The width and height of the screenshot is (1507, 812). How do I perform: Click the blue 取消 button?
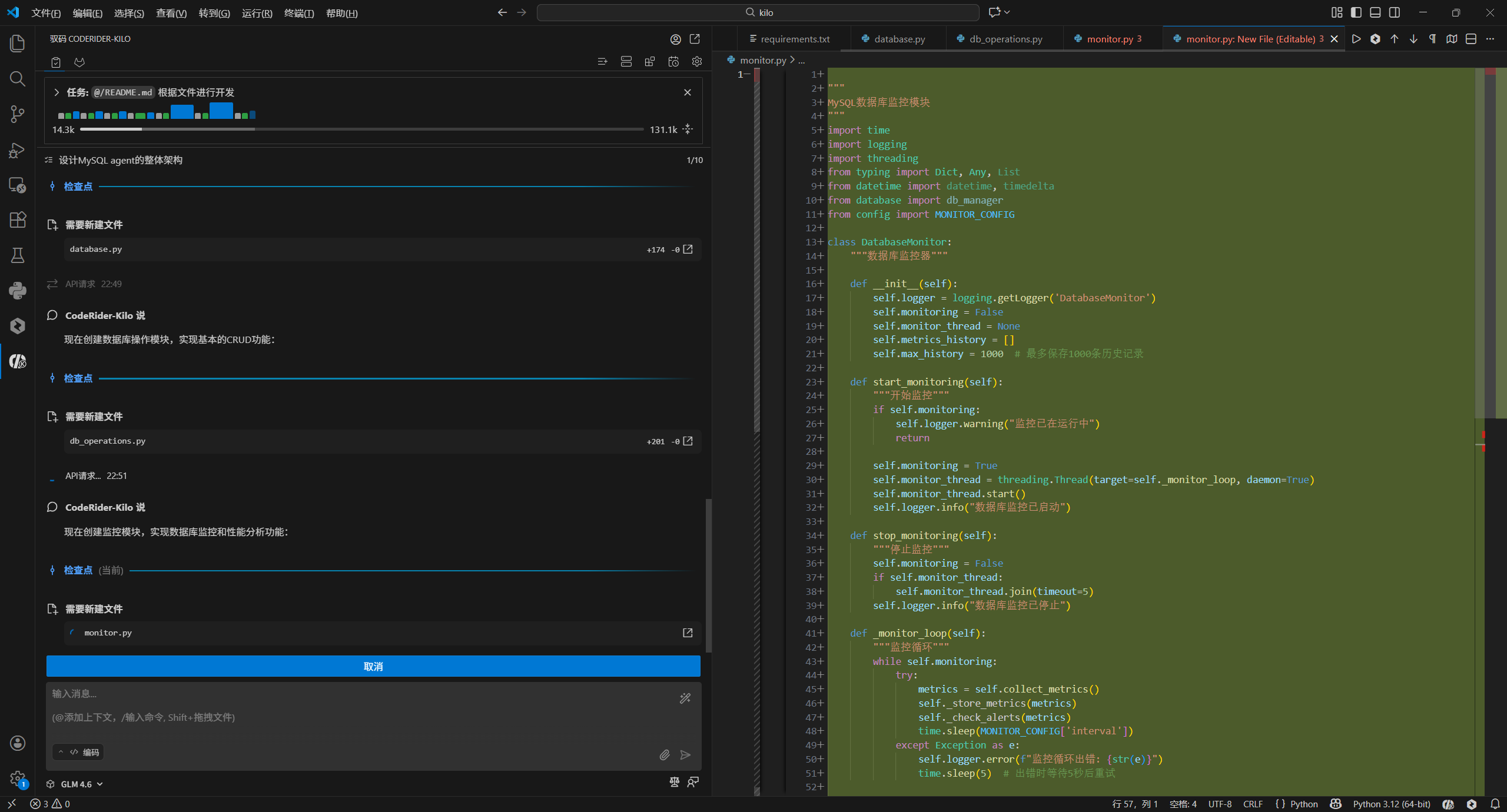[x=373, y=666]
